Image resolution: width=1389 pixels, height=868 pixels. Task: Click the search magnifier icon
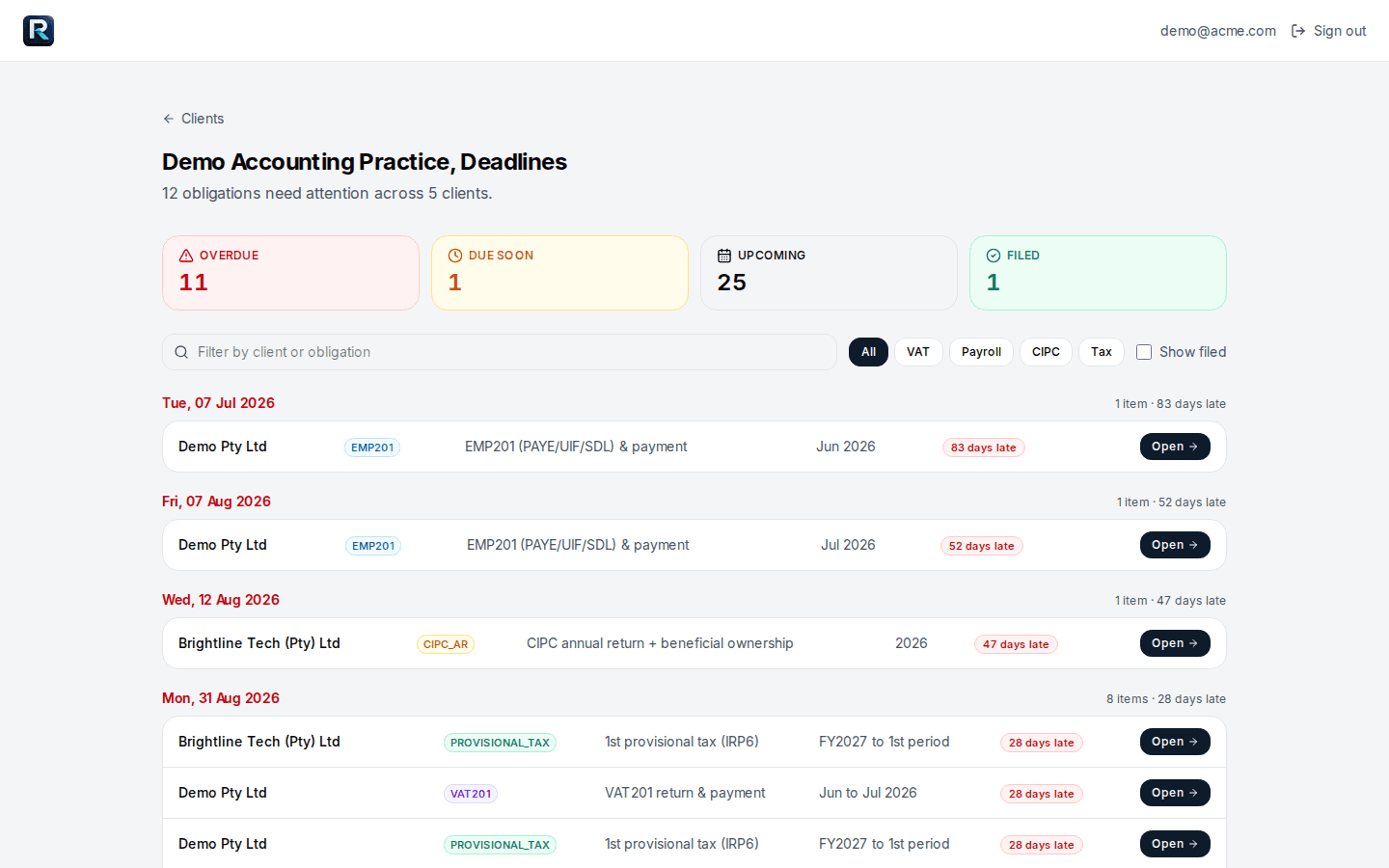pos(181,352)
